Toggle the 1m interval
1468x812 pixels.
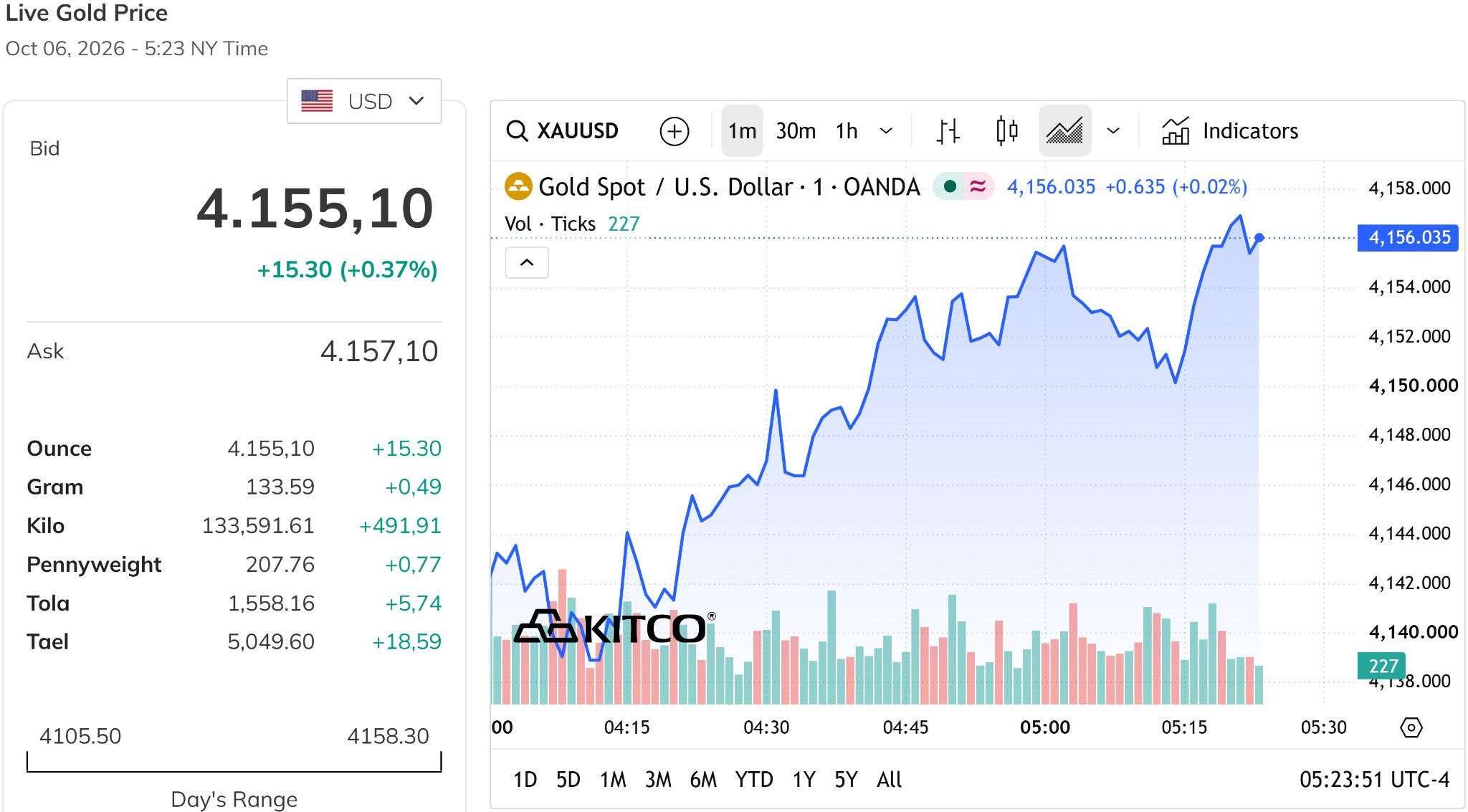click(742, 131)
